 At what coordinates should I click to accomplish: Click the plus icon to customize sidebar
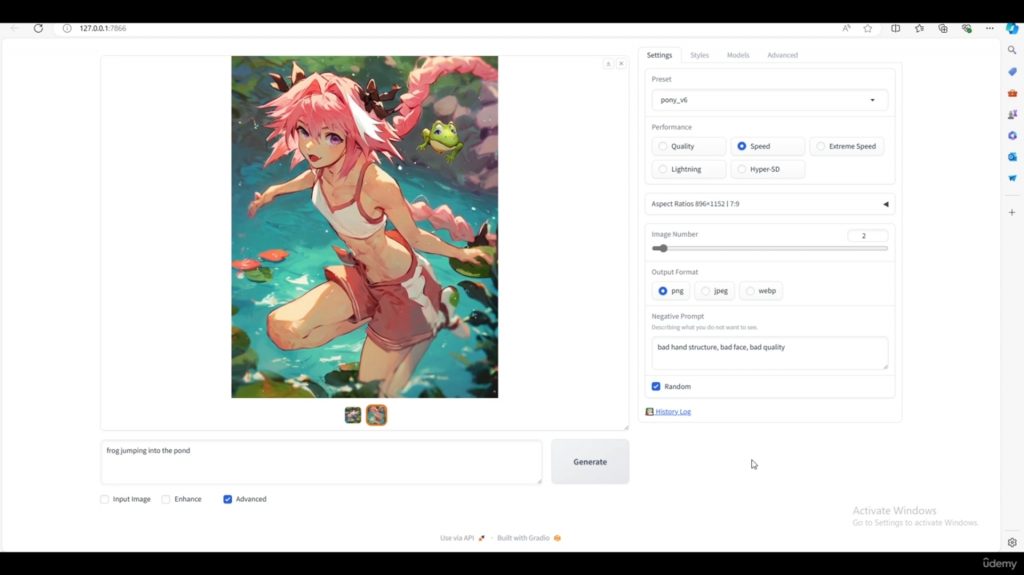[1012, 212]
